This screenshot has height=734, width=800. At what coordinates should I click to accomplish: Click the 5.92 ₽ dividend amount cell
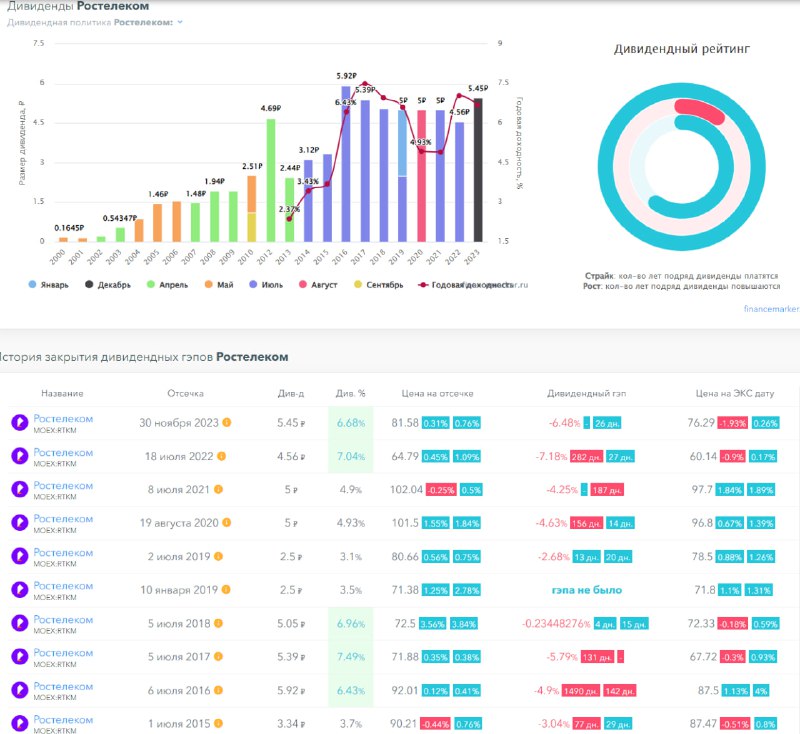pos(291,691)
